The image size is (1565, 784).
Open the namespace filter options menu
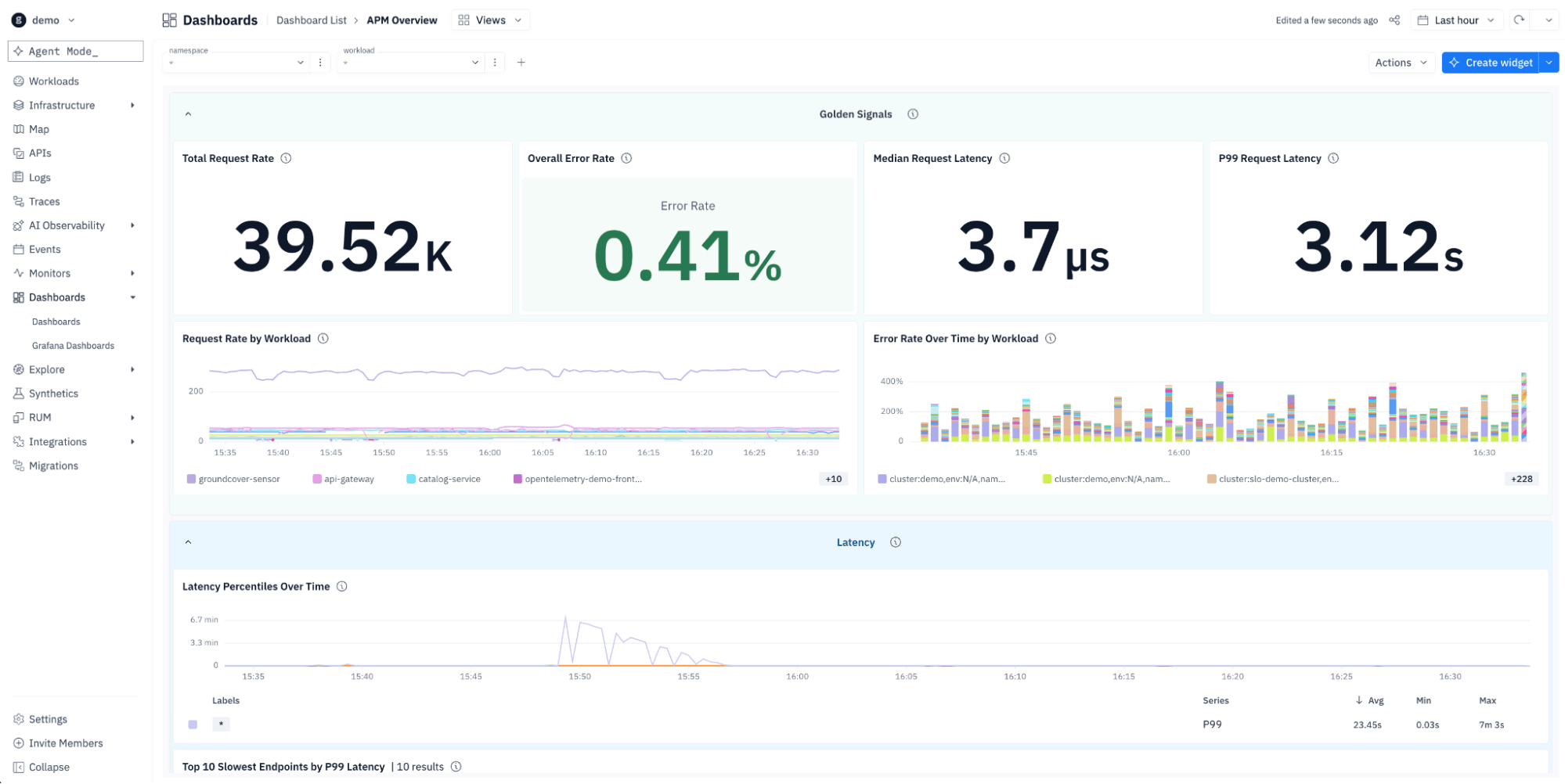point(320,63)
